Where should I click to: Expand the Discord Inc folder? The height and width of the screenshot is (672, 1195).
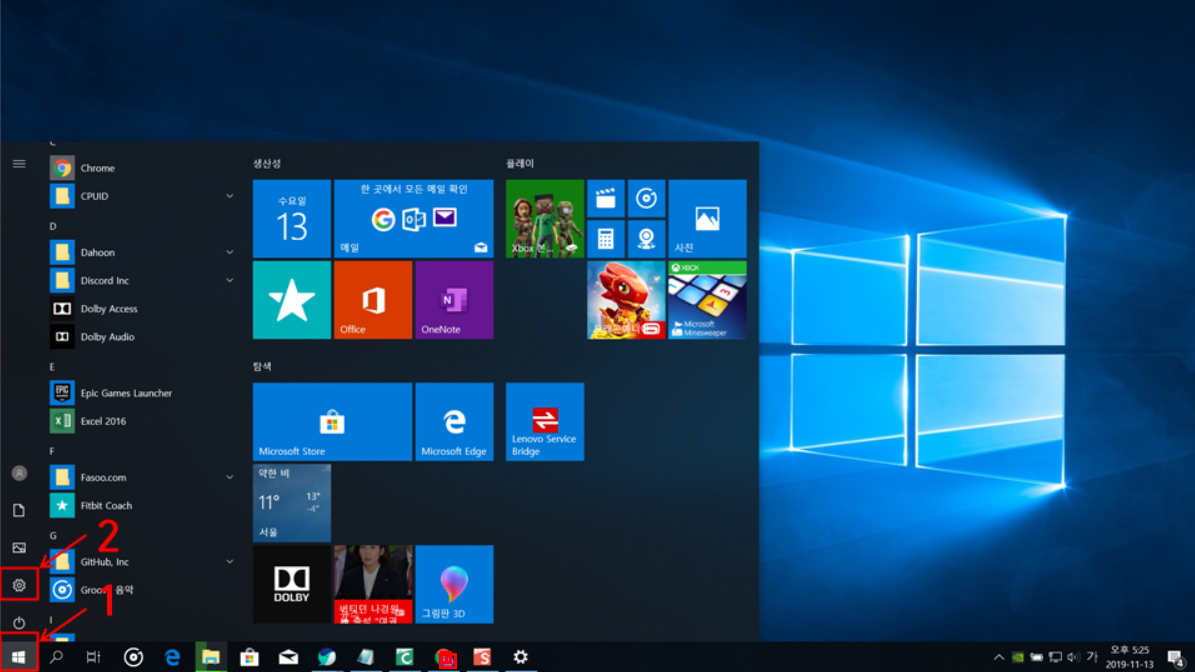click(229, 280)
